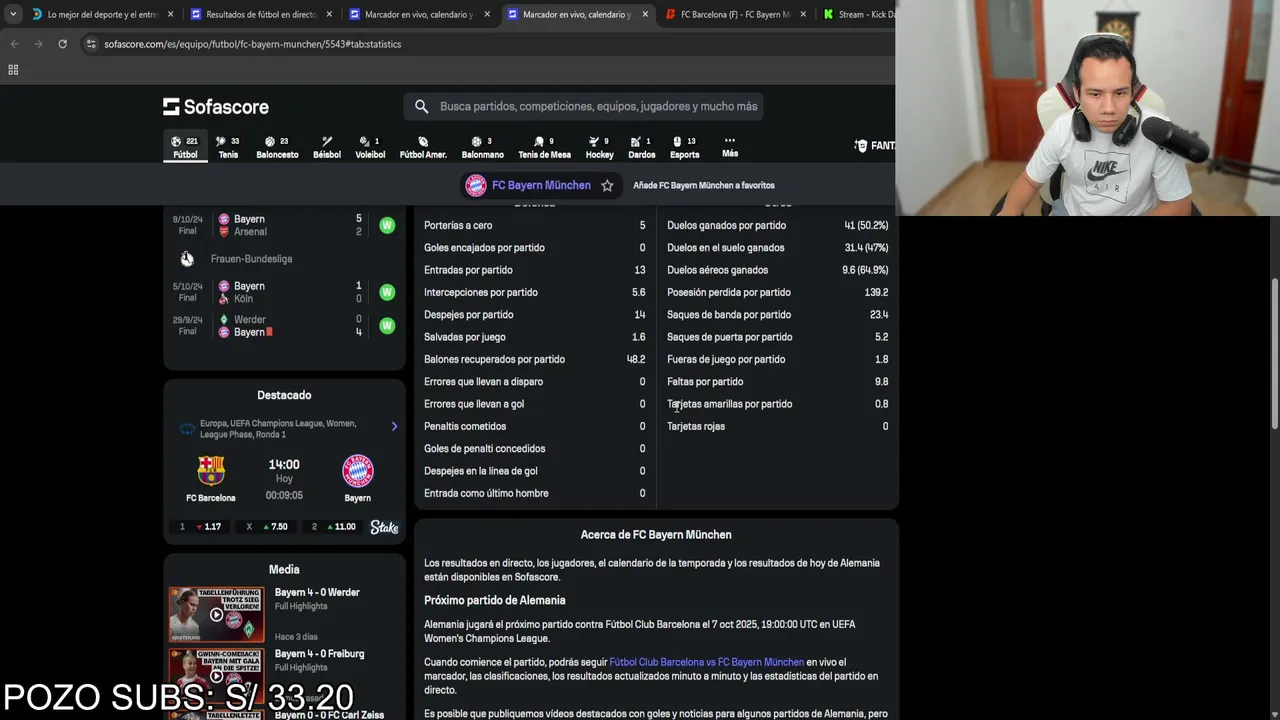Select the Fútbol sport icon
Viewport: 1280px width, 720px height.
185,147
